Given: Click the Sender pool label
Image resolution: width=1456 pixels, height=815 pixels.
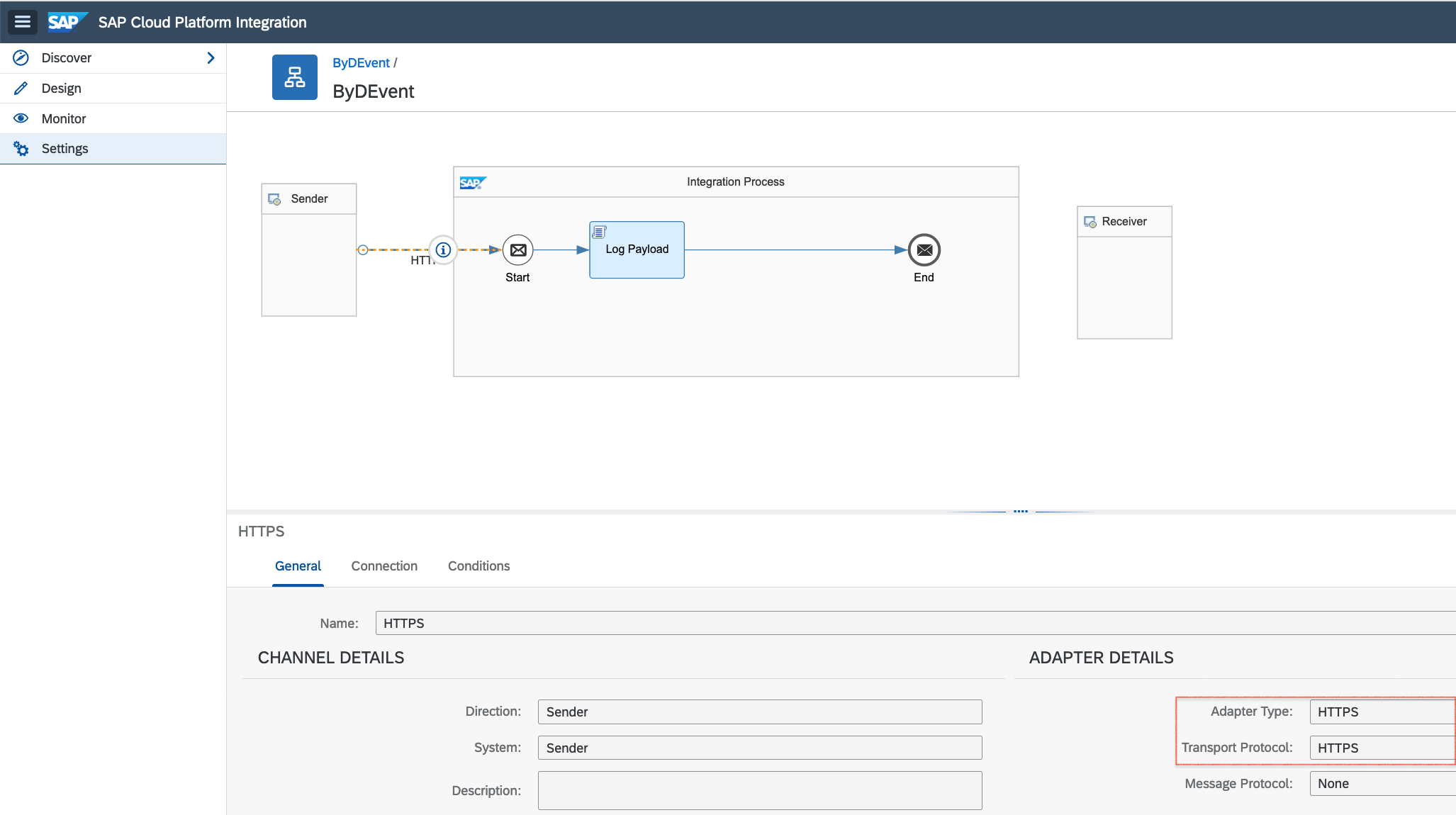Looking at the screenshot, I should click(309, 198).
